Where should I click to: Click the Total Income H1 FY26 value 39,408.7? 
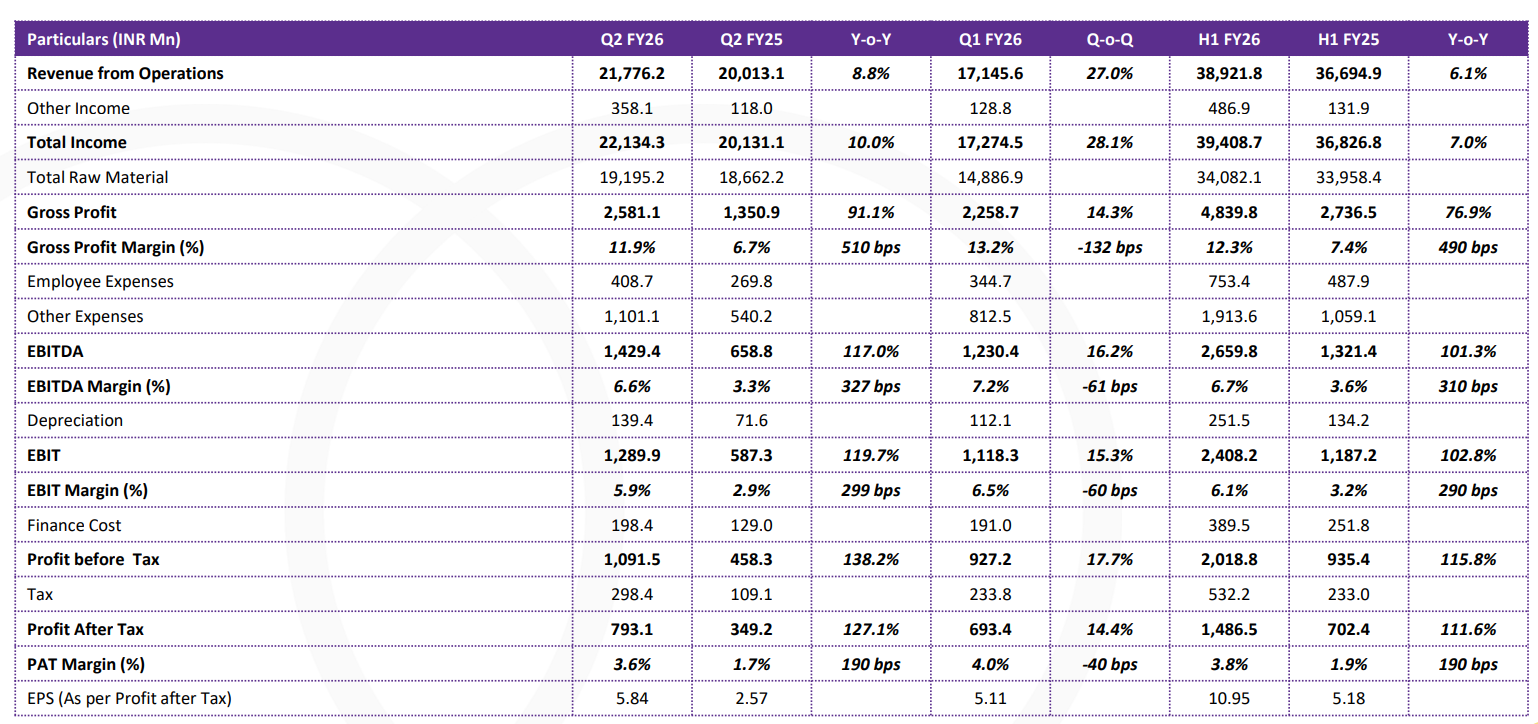pos(1228,142)
